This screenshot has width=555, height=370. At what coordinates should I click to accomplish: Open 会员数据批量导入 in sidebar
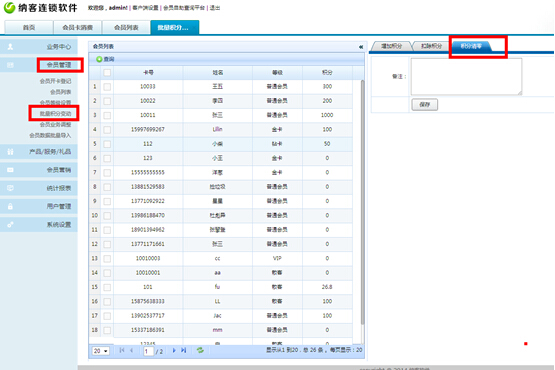[50, 135]
